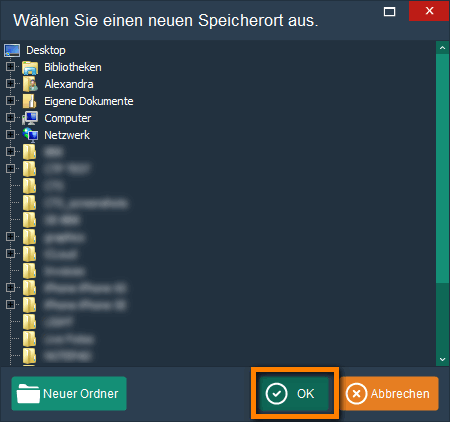Select Alexandra label in tree
The image size is (450, 422).
(69, 84)
